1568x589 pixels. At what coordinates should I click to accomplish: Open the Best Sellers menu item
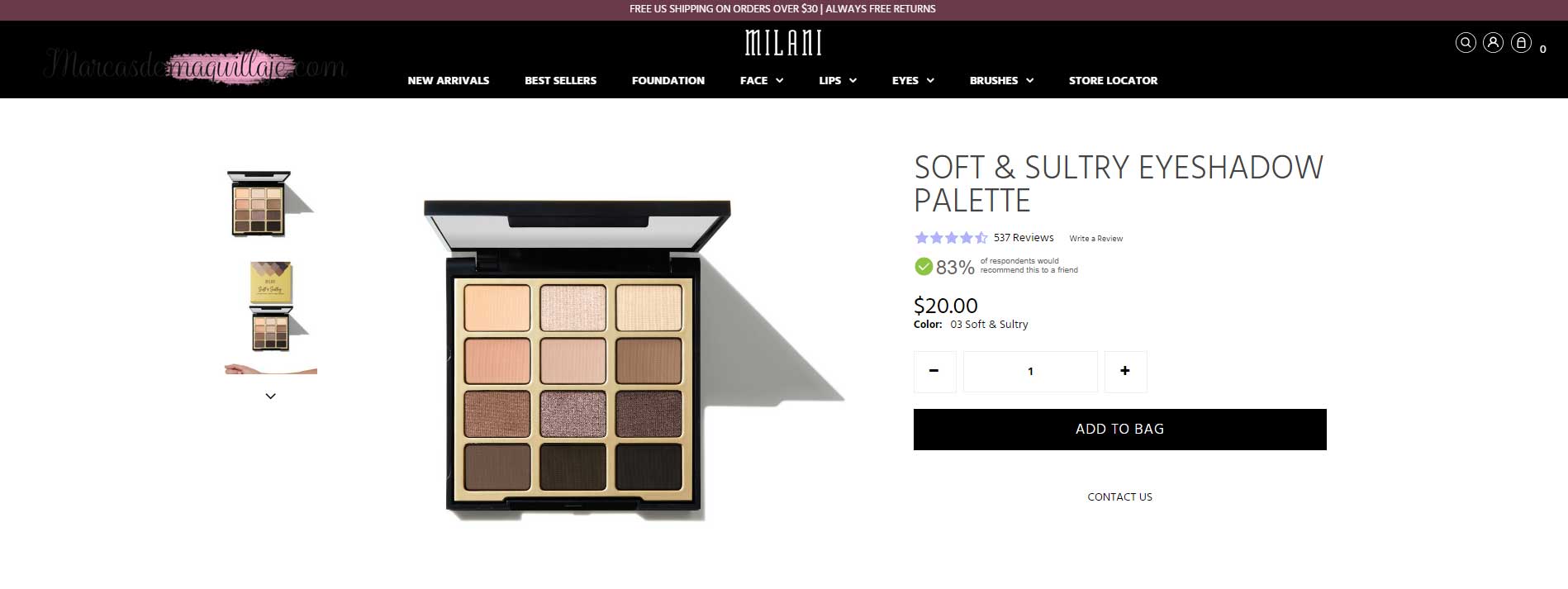[560, 80]
